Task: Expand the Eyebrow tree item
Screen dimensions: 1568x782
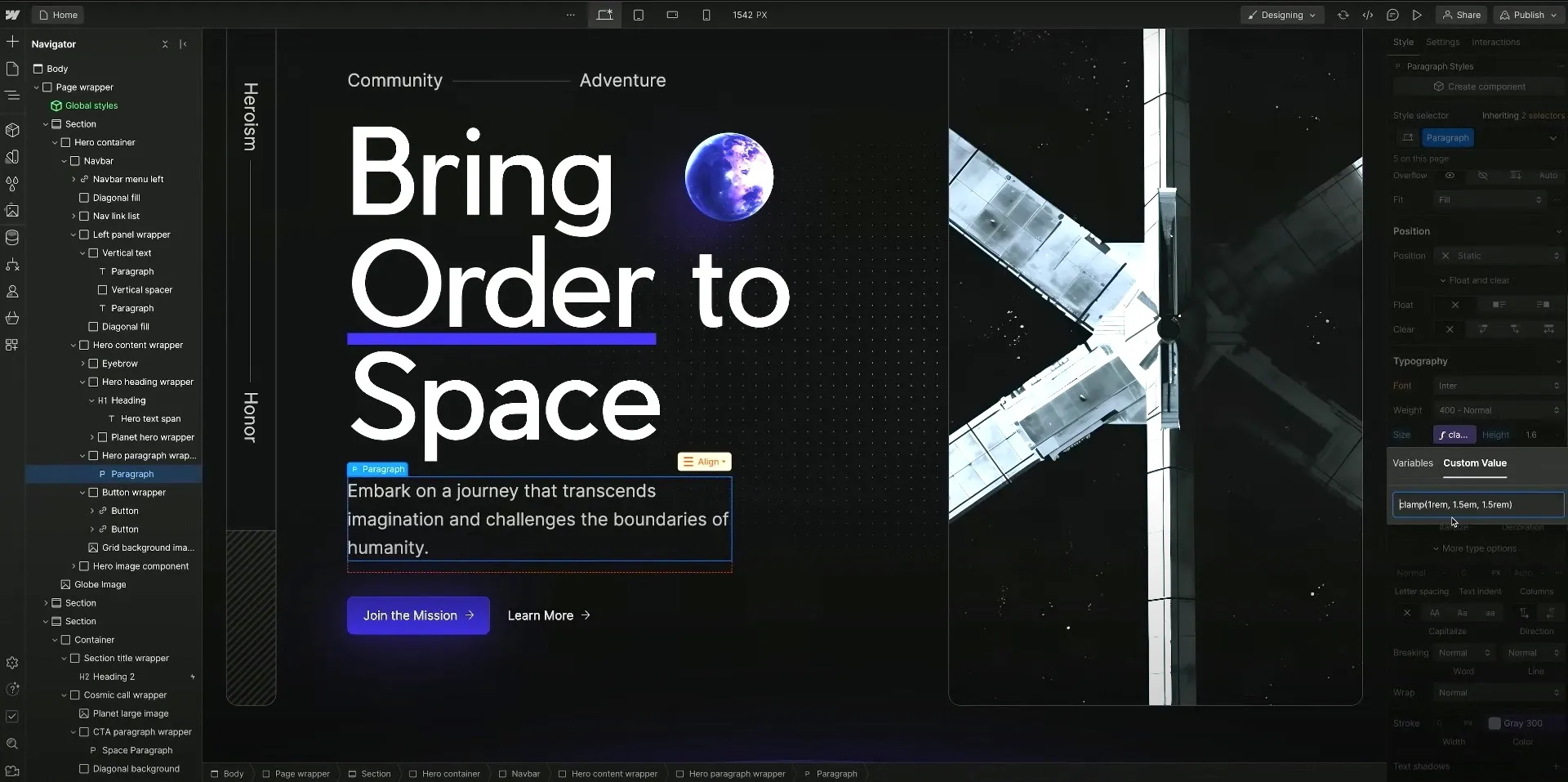Action: [82, 364]
